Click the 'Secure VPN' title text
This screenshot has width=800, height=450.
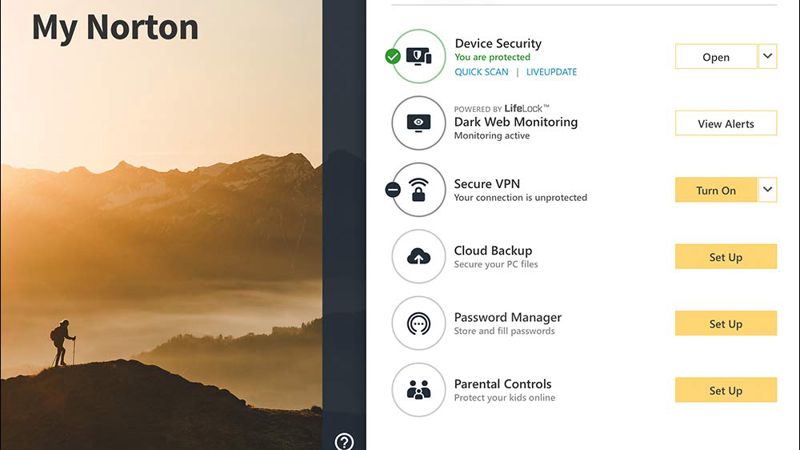coord(487,184)
